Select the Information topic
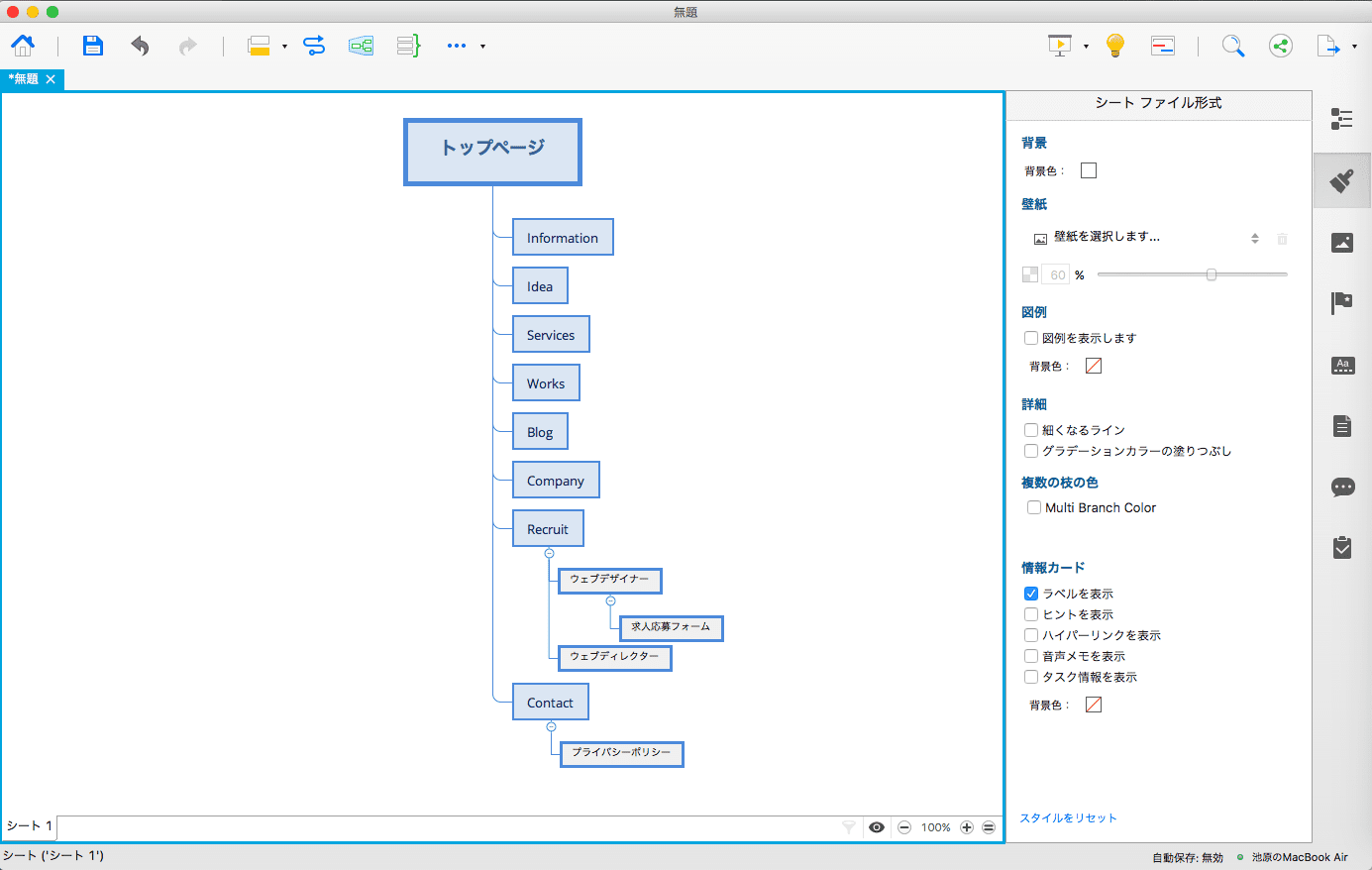 pos(563,237)
